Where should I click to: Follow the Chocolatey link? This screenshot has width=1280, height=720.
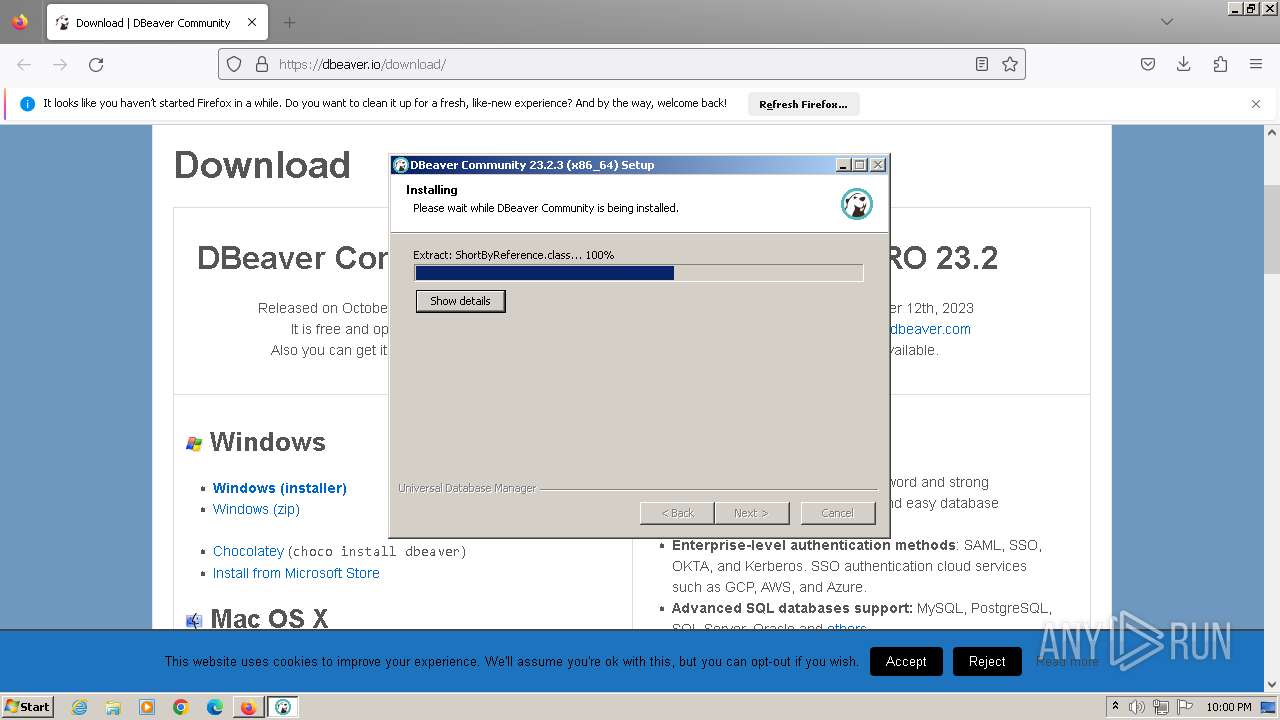point(248,551)
